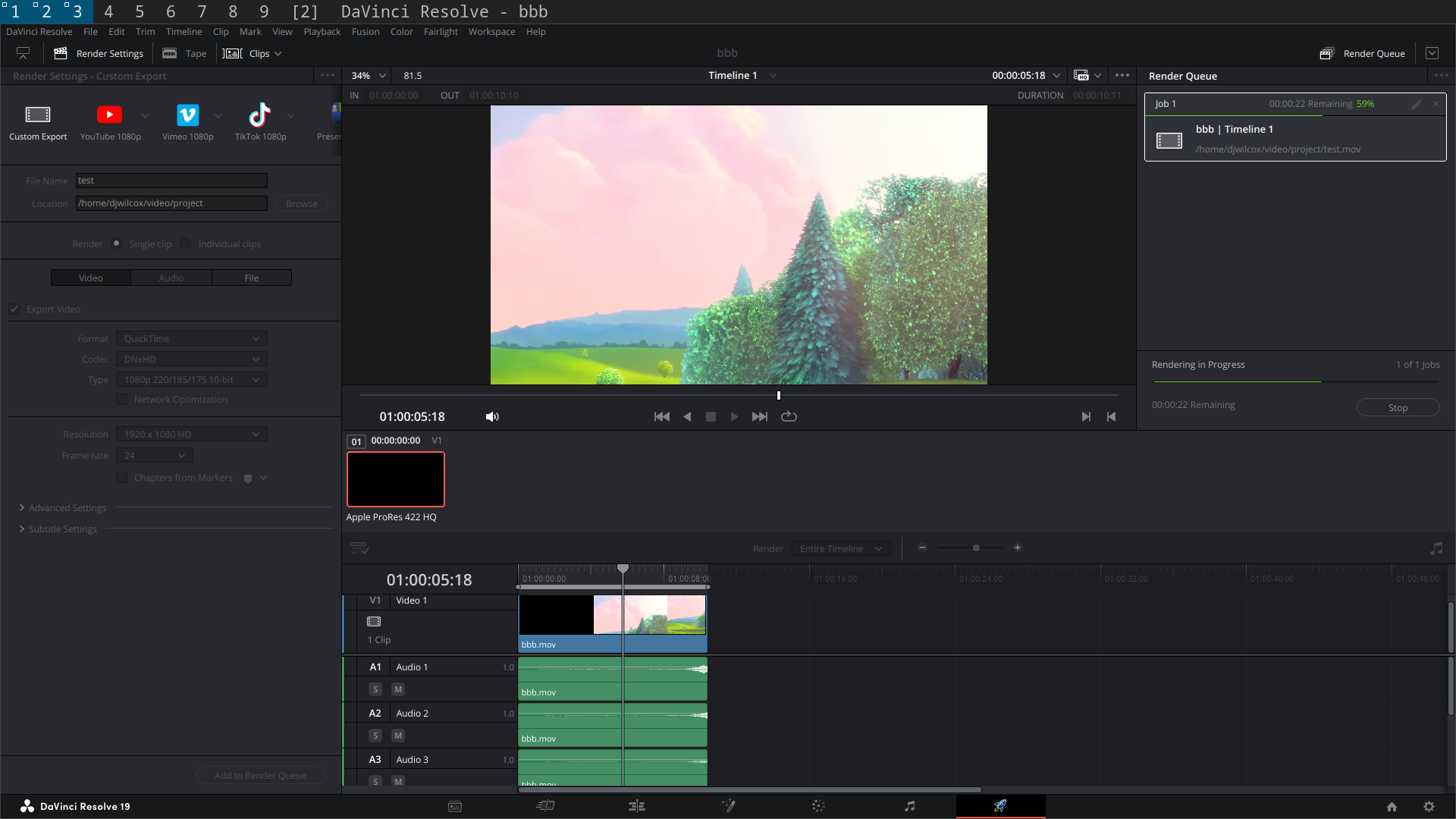Open the Media page
1456x819 pixels.
click(x=455, y=807)
